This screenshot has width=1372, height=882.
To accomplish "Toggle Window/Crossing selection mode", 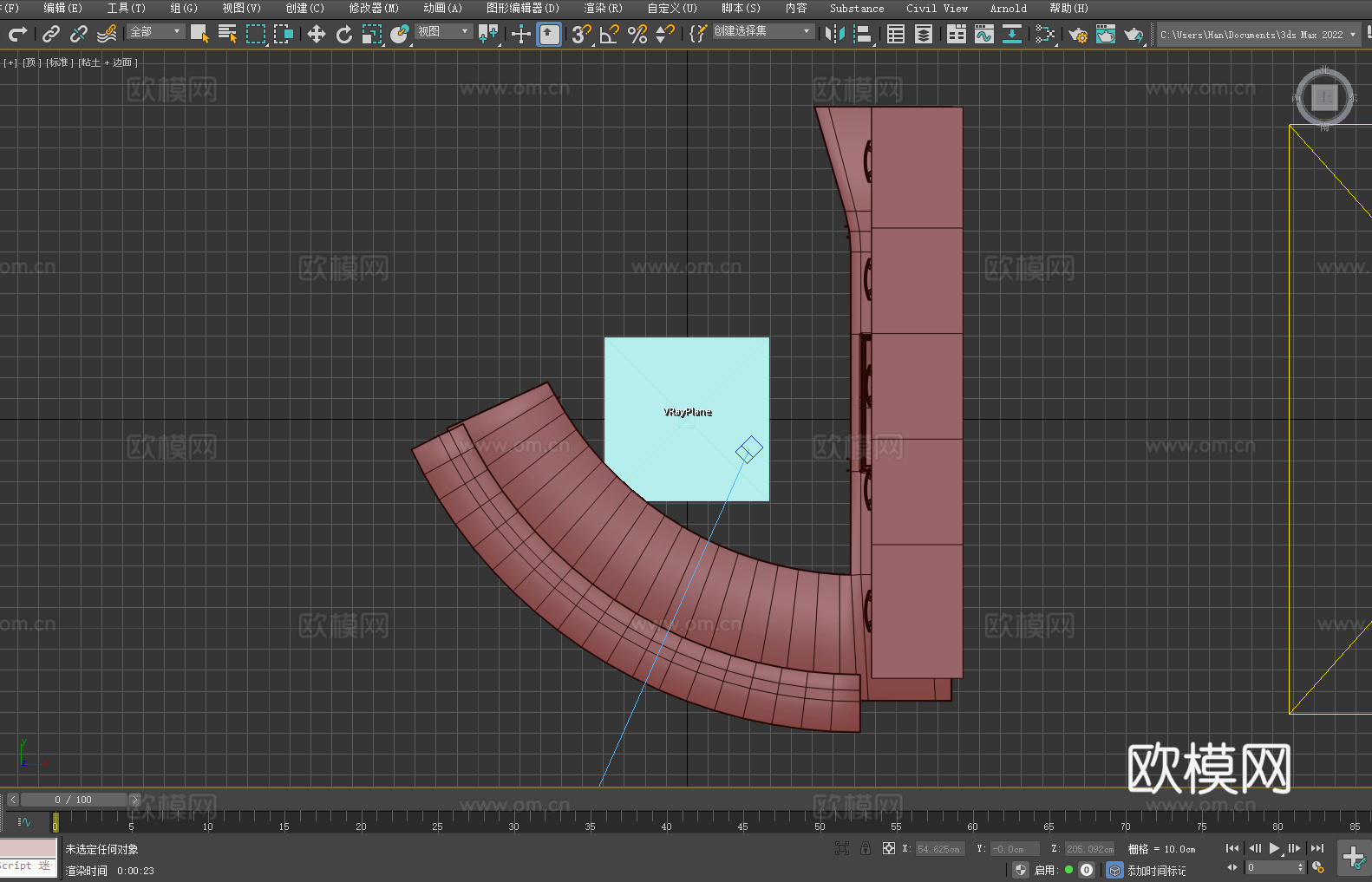I will click(284, 34).
